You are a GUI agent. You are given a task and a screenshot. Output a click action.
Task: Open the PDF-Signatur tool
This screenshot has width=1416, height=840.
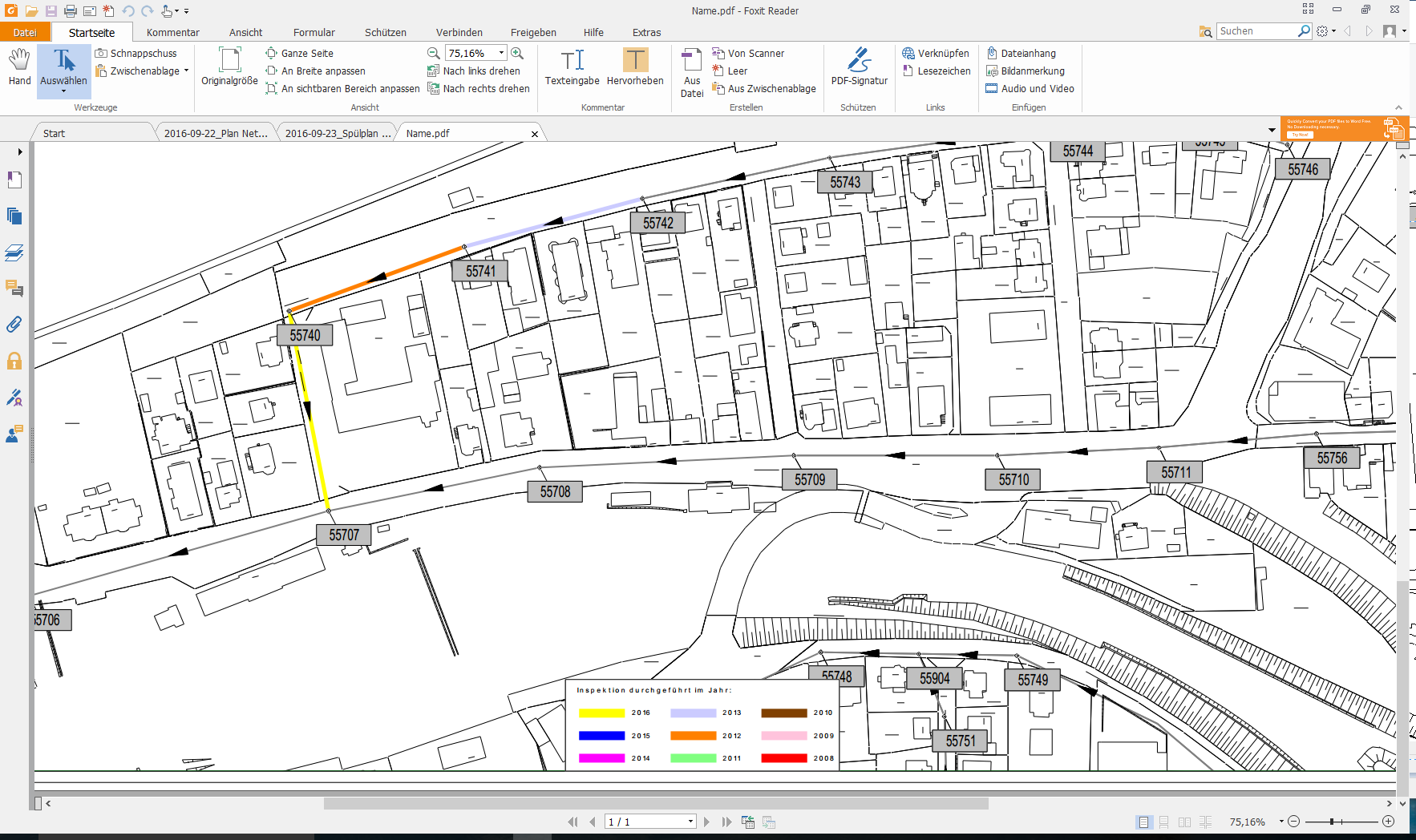tap(859, 67)
